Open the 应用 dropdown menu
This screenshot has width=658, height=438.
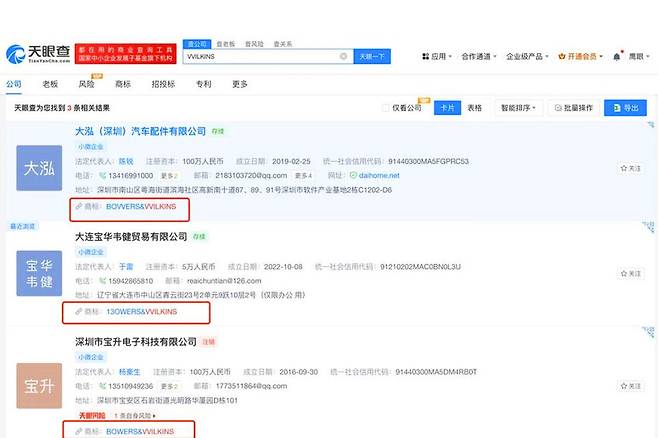pyautogui.click(x=437, y=56)
